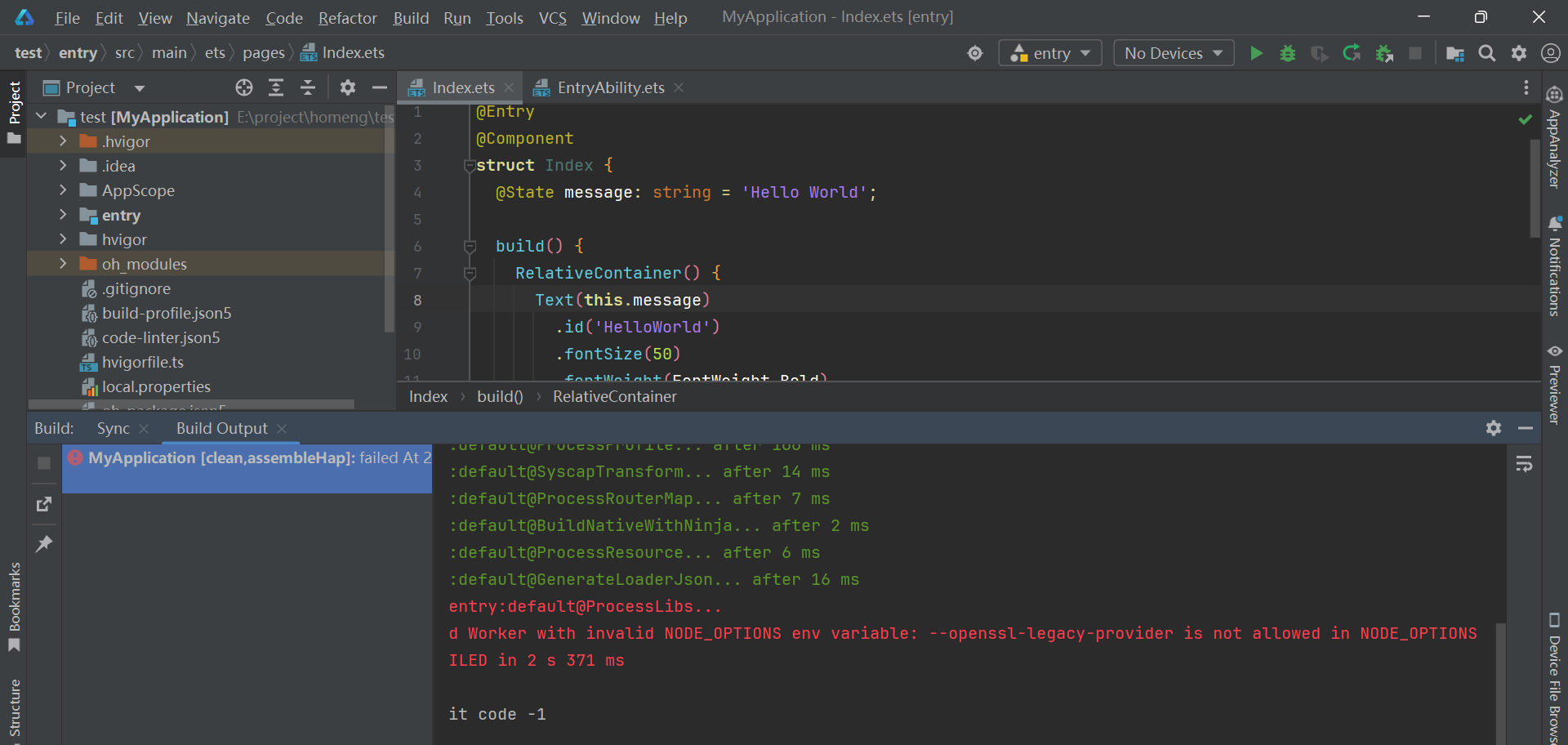This screenshot has width=1568, height=745.
Task: Hide the Project tool window
Action: (x=380, y=87)
